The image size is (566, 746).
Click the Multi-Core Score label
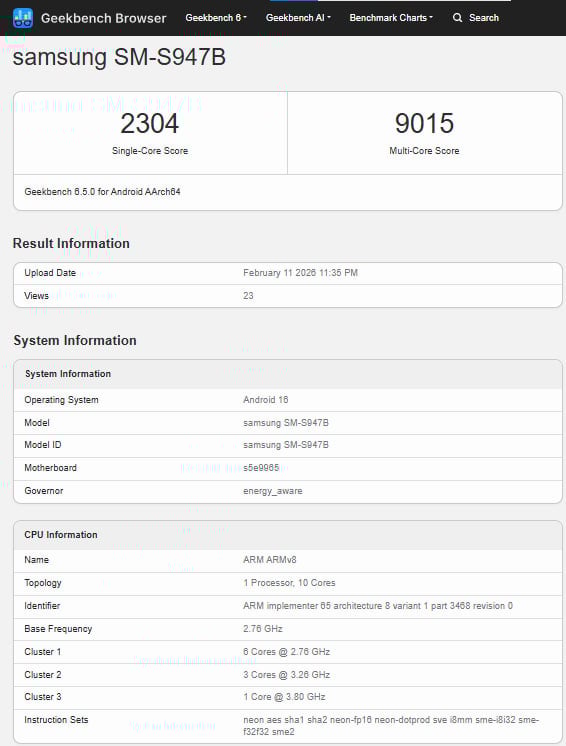tap(424, 151)
